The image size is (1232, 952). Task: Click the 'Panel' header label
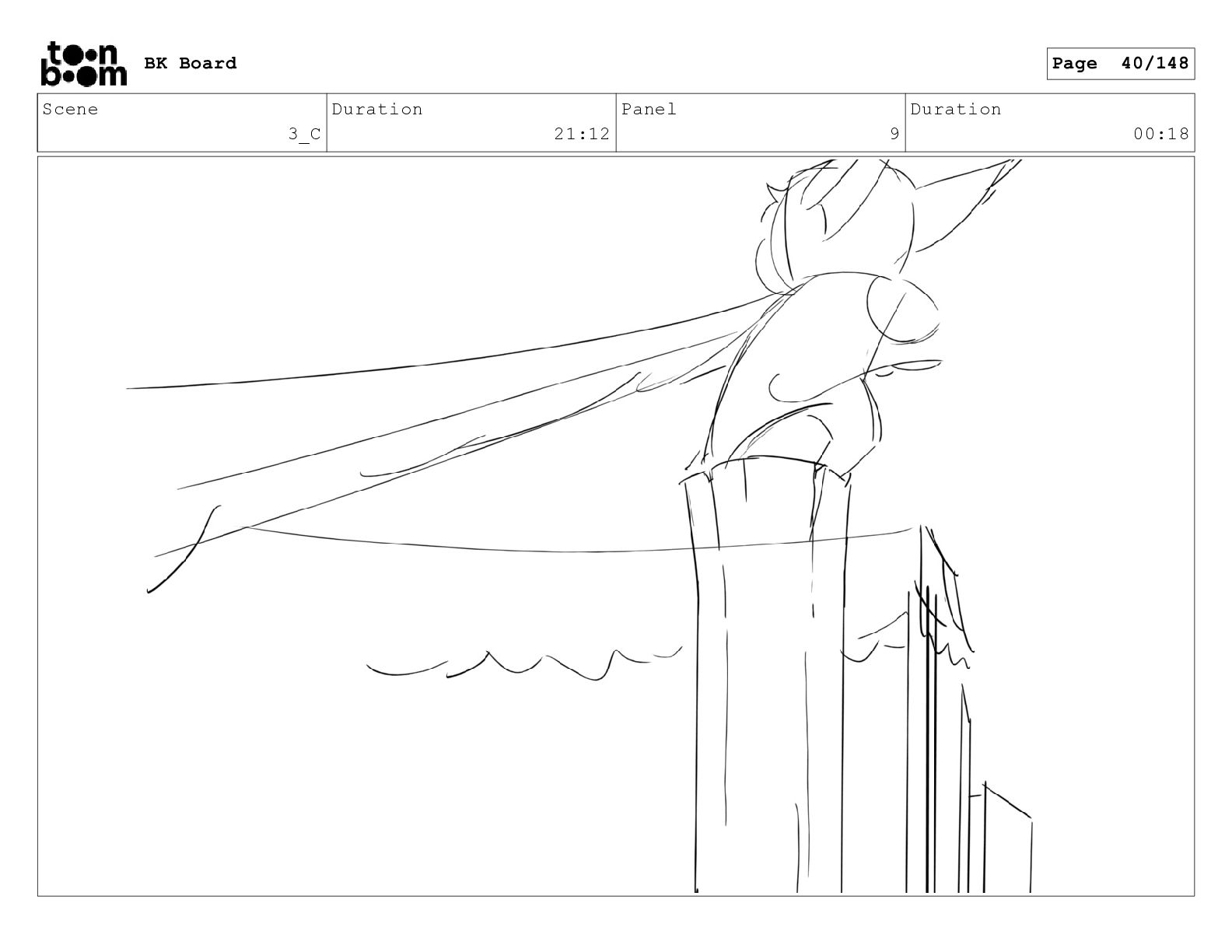click(x=649, y=109)
